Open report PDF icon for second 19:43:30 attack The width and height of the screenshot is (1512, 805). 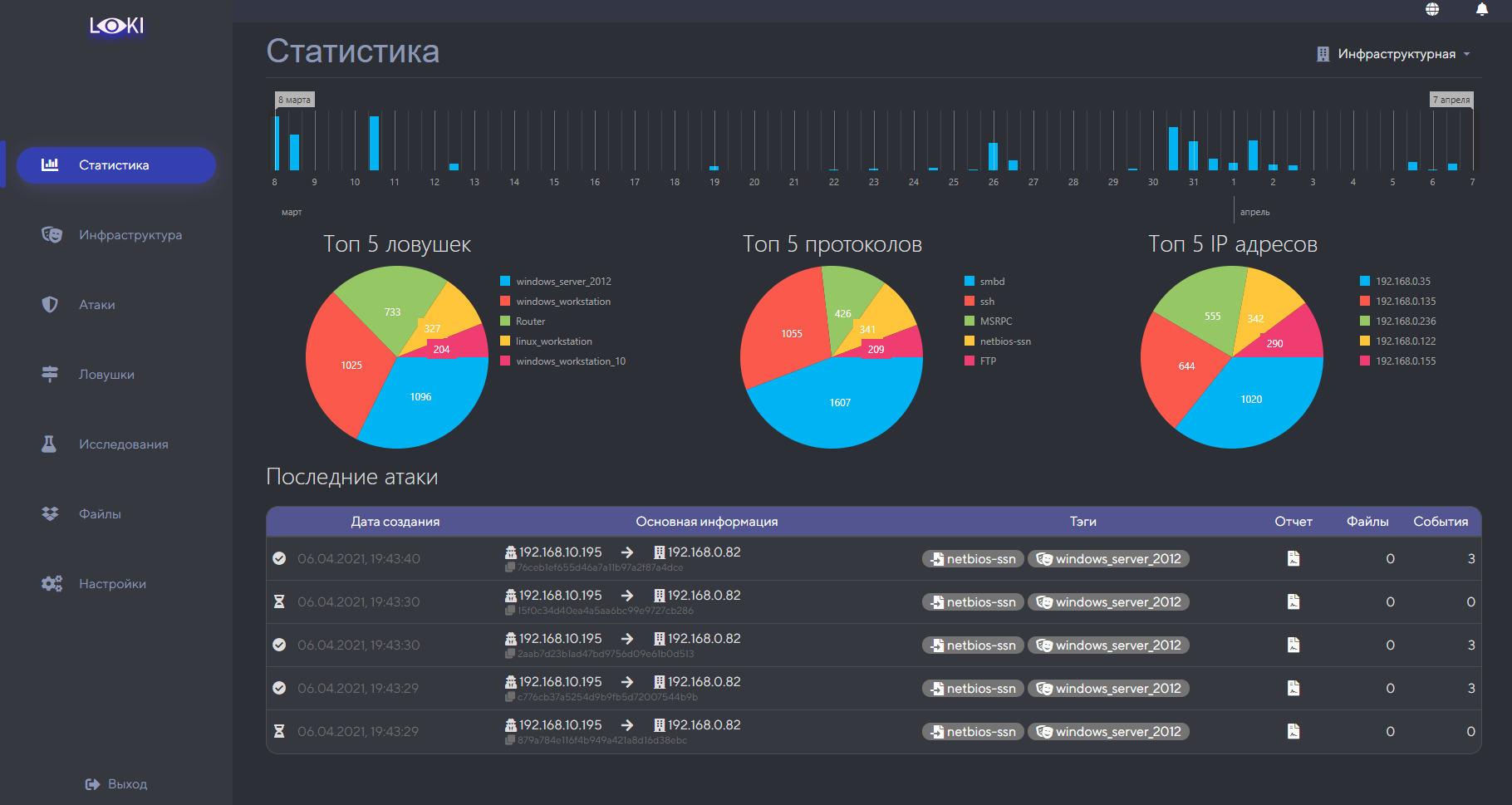[x=1294, y=645]
